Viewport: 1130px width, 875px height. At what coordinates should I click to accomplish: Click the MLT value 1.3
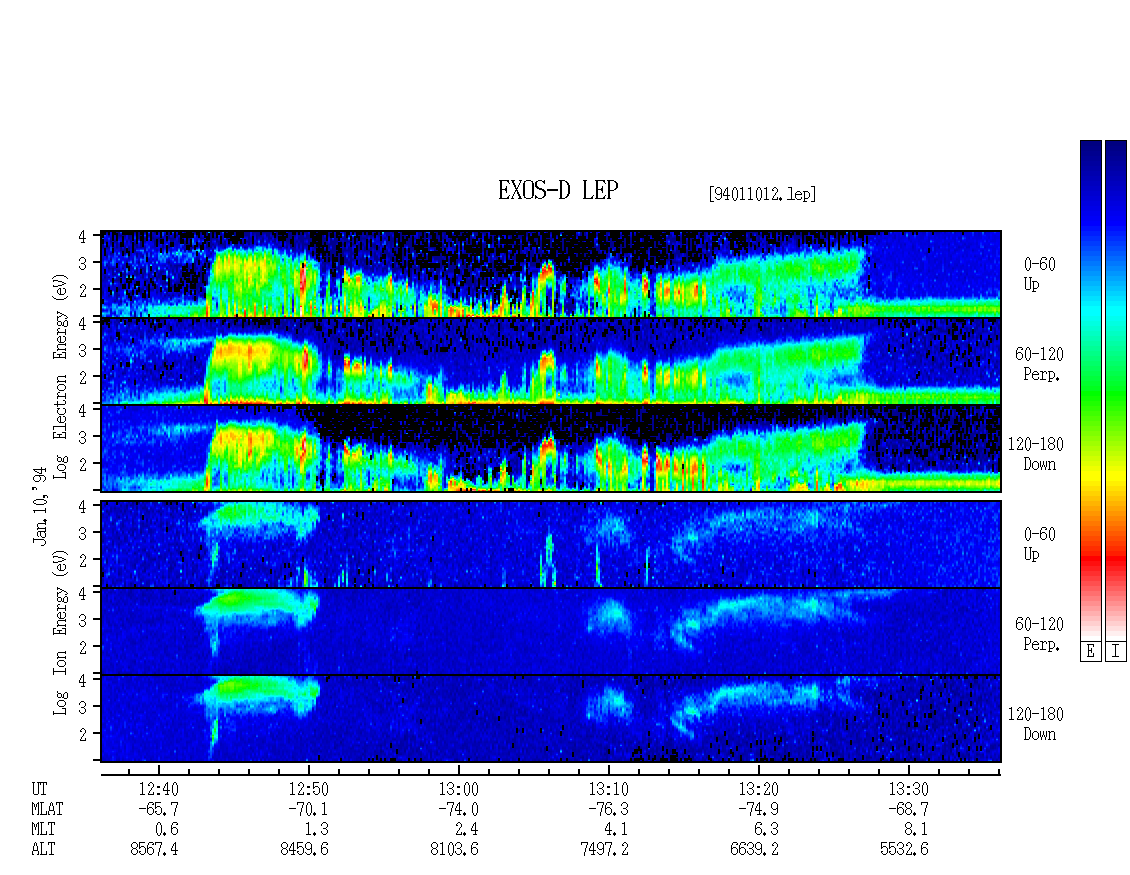click(316, 830)
